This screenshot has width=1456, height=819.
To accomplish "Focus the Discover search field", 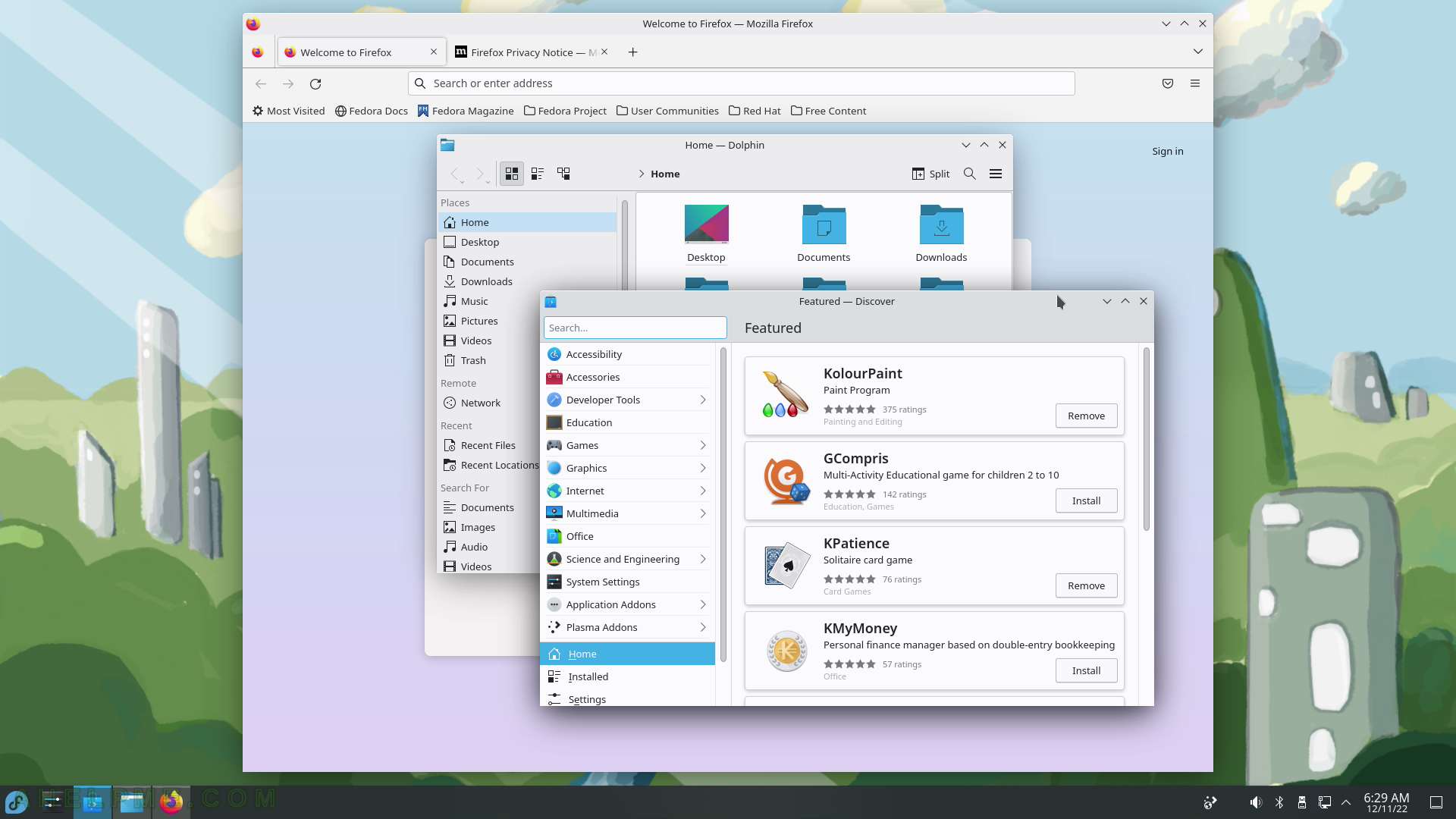I will coord(635,328).
